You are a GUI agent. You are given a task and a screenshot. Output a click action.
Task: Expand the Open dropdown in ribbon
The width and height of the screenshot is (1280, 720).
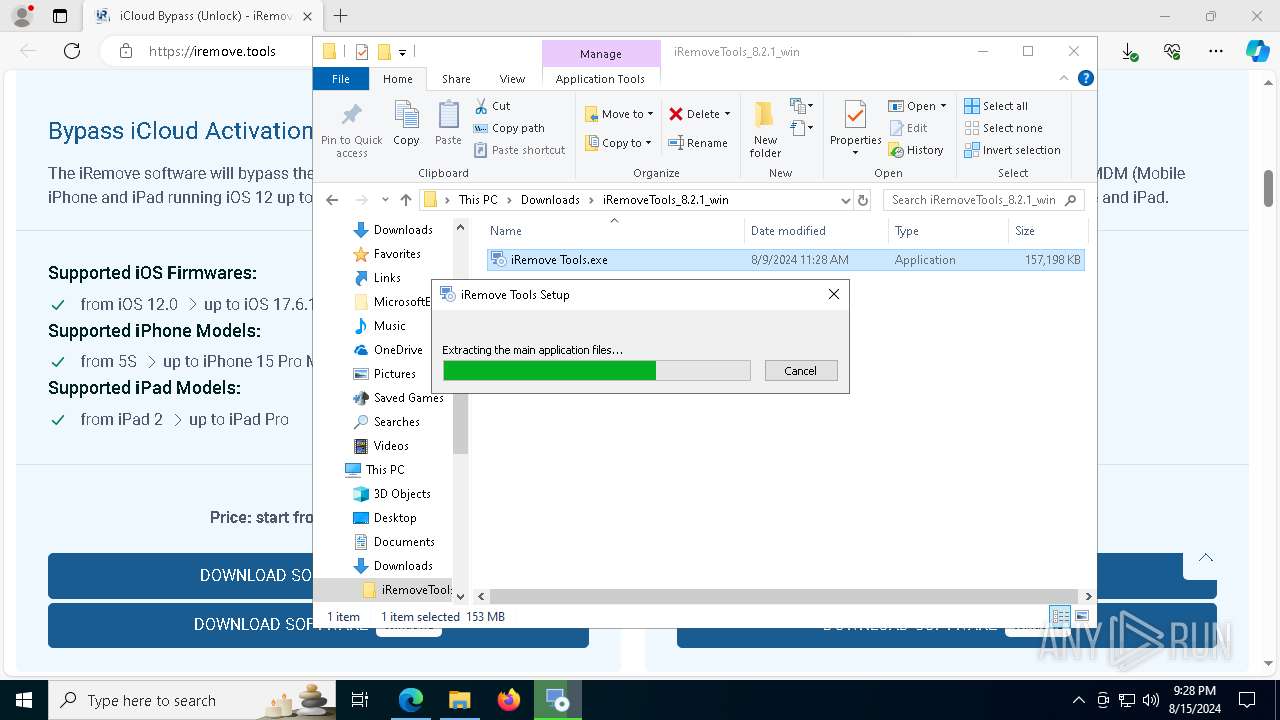pyautogui.click(x=943, y=106)
